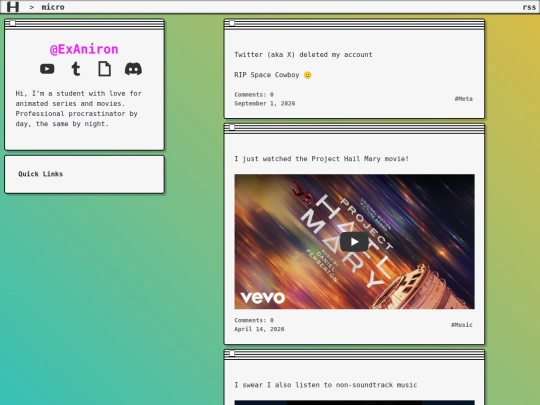Viewport: 540px width, 405px height.
Task: Click the vevo logo on video
Action: point(263,298)
